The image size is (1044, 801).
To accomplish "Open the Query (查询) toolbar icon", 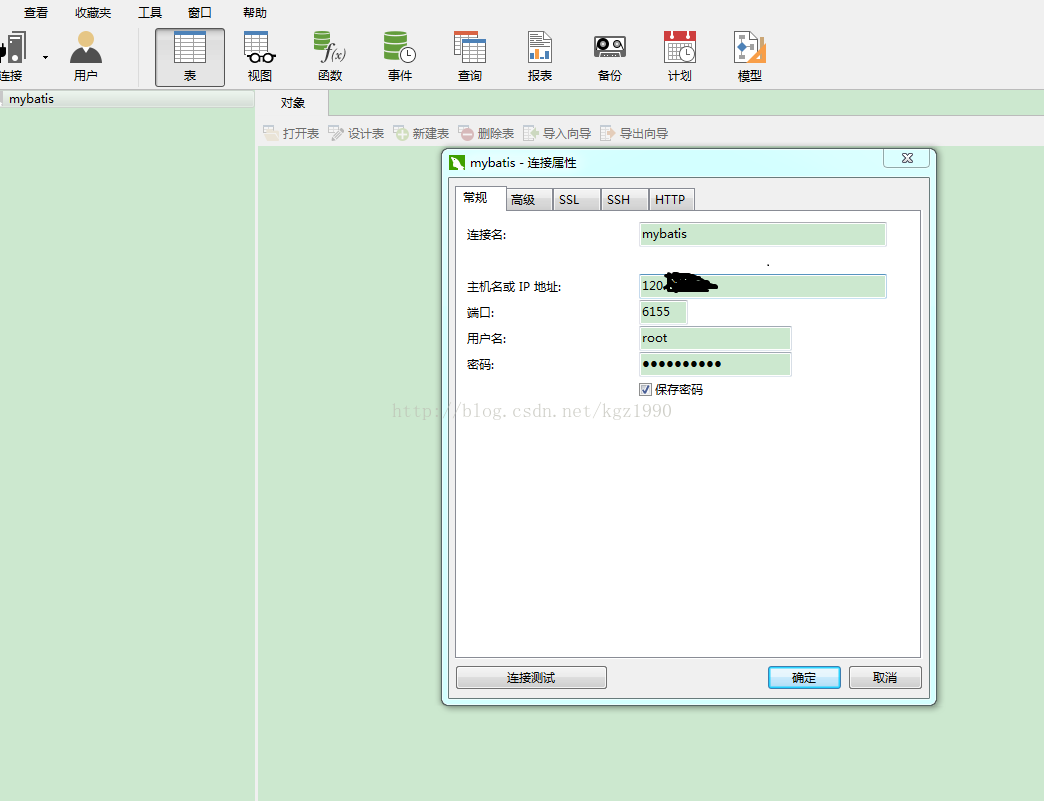I will (x=469, y=56).
